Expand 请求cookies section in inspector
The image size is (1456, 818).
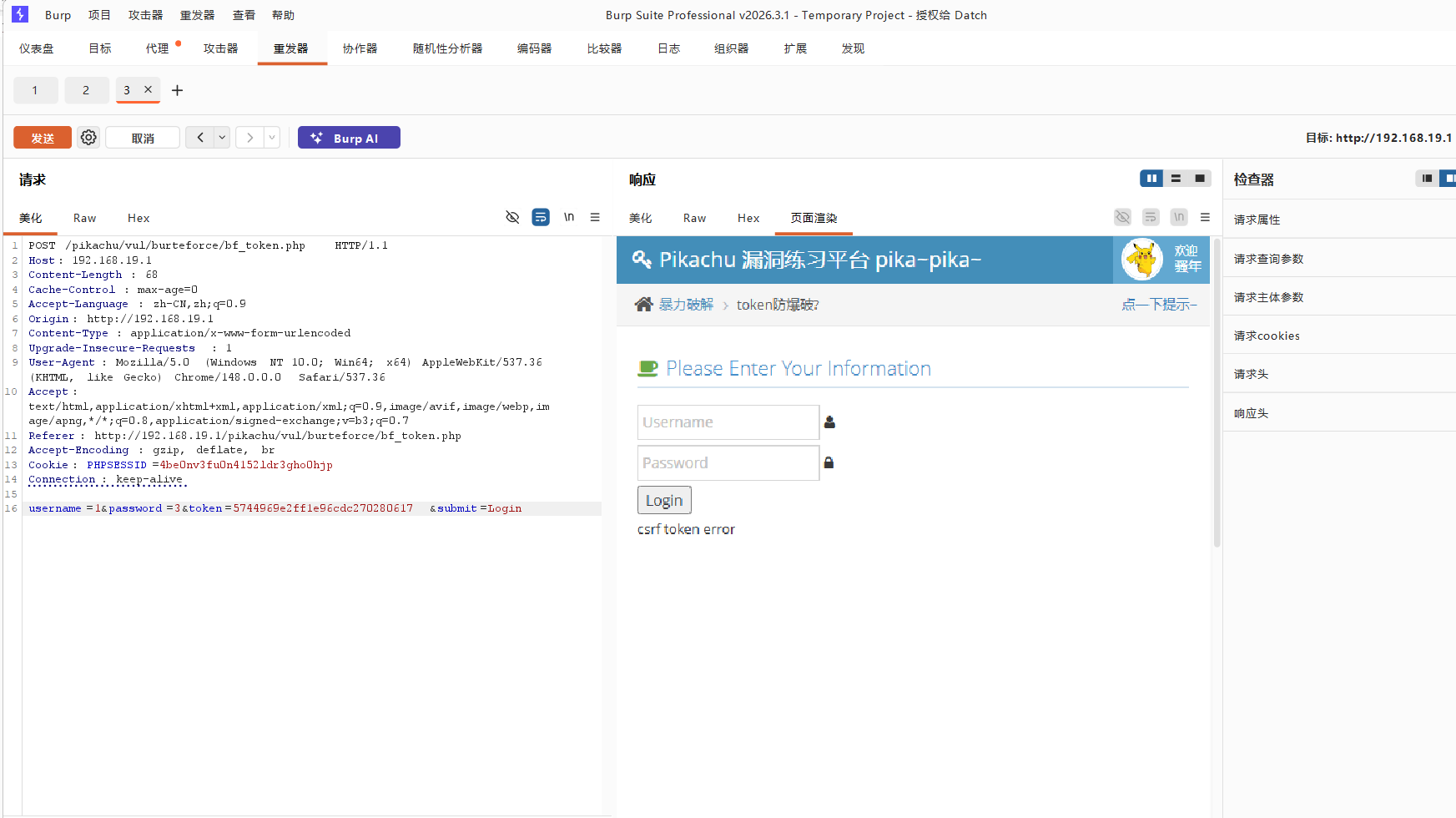[1339, 336]
